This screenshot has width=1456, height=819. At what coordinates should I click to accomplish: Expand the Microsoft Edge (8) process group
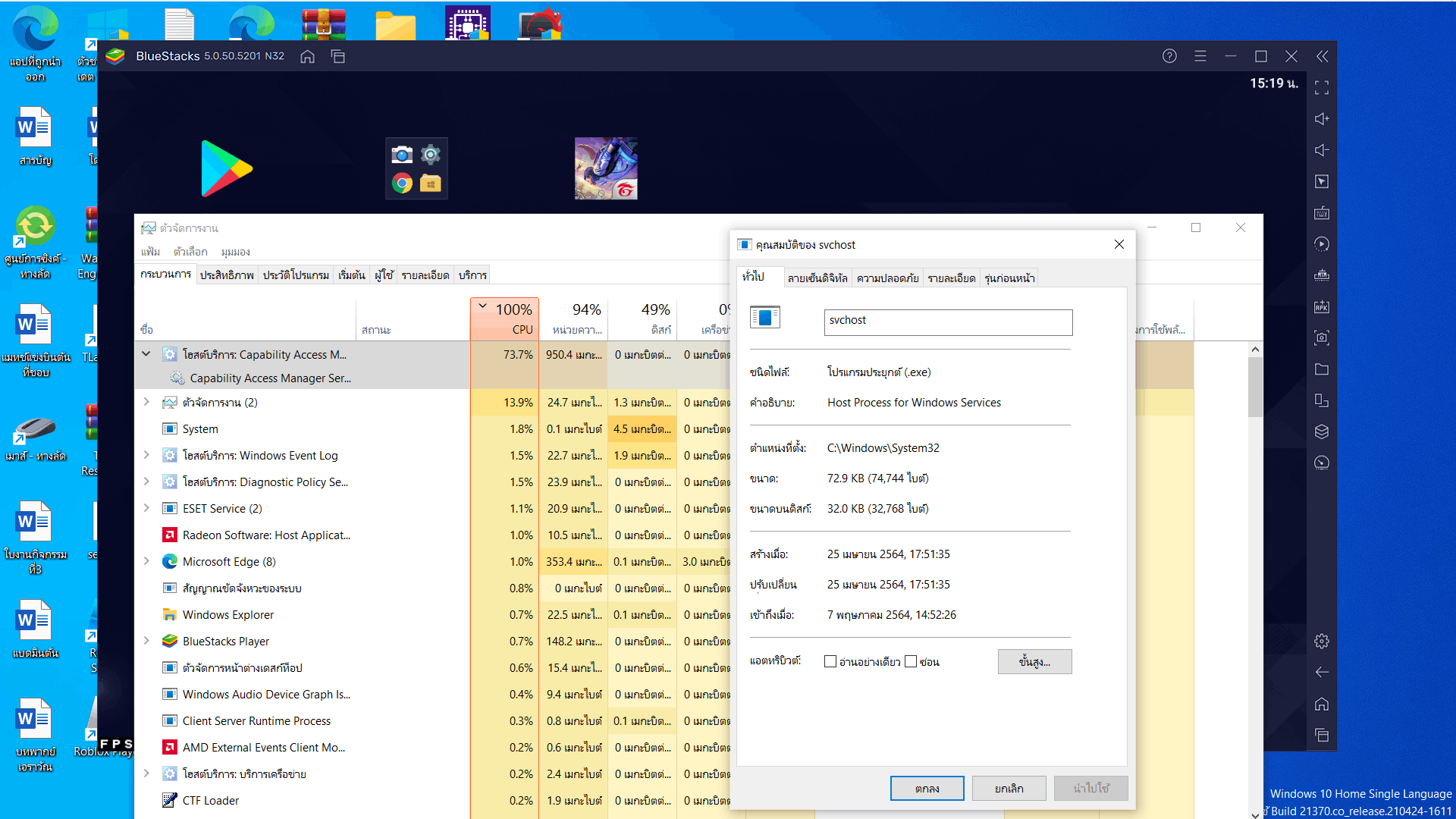(x=146, y=561)
